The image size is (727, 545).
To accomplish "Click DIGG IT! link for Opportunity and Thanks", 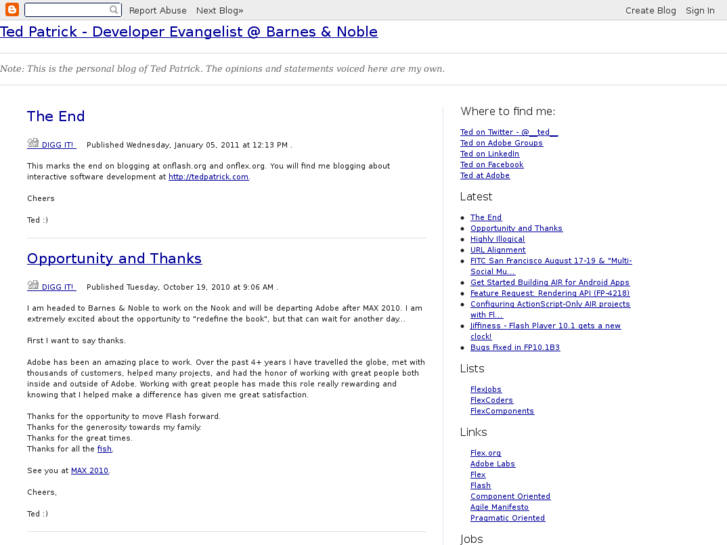I will click(57, 287).
